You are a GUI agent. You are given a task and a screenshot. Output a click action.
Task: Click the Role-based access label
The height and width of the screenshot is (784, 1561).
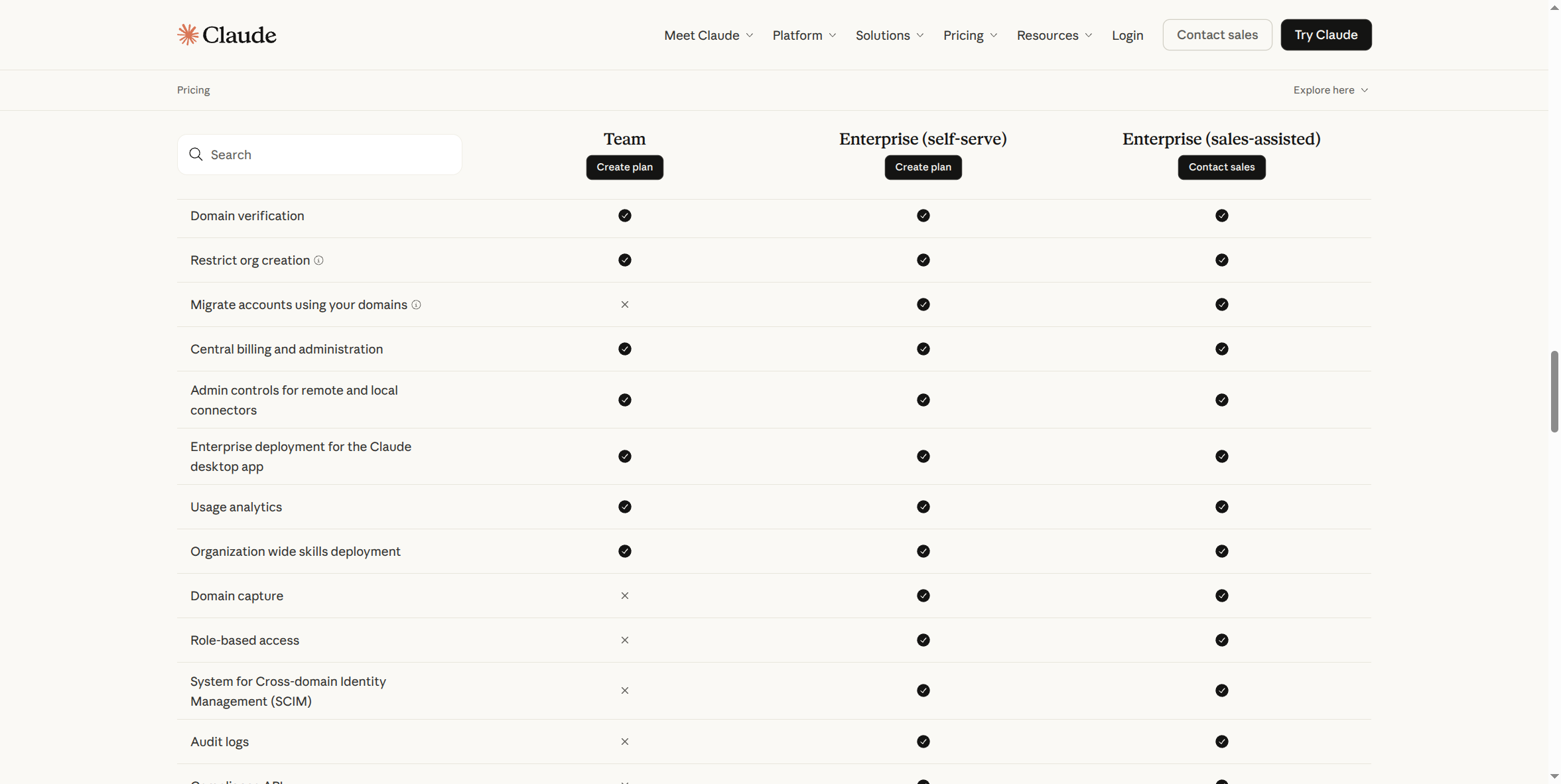point(245,640)
